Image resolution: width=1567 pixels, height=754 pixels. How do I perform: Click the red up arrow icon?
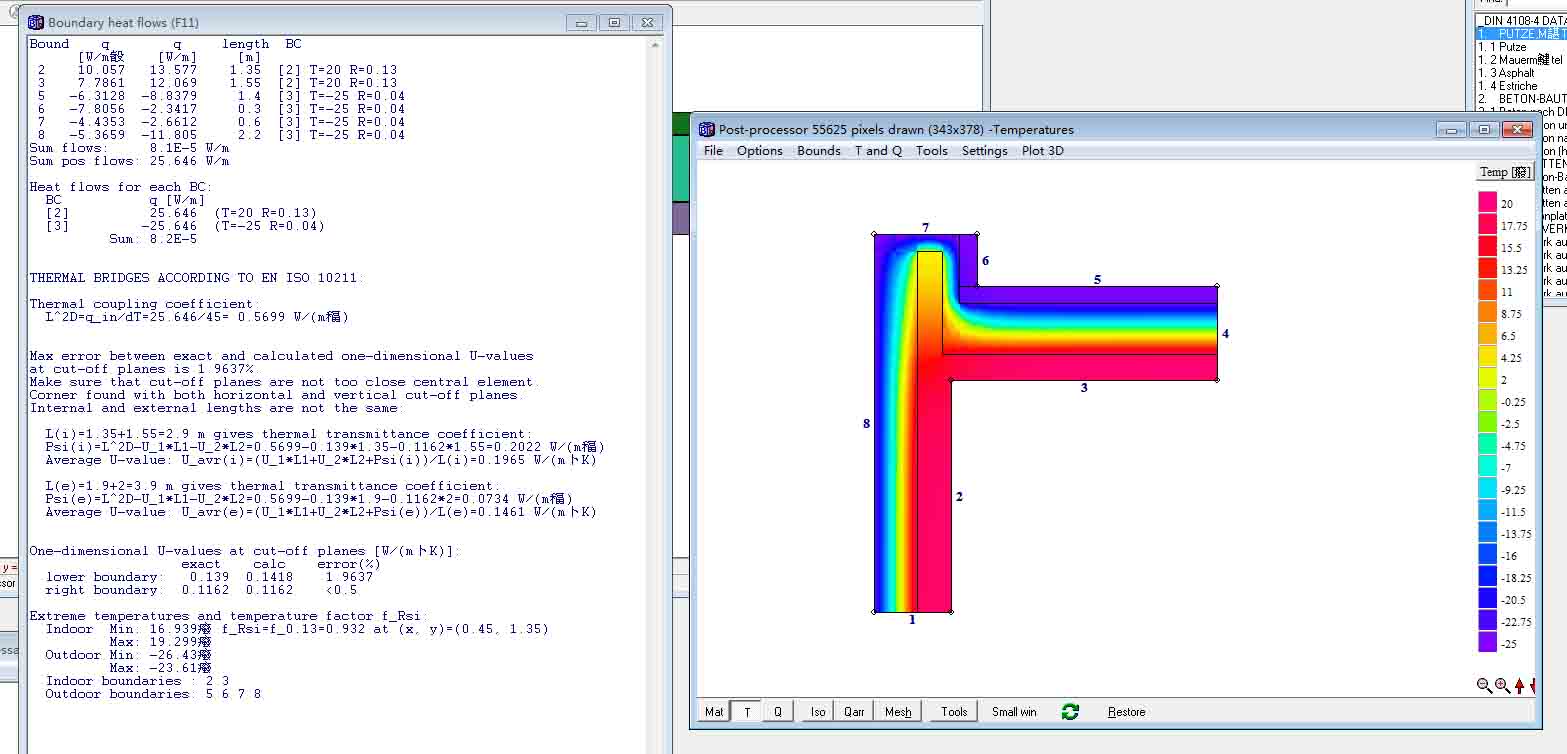1519,686
